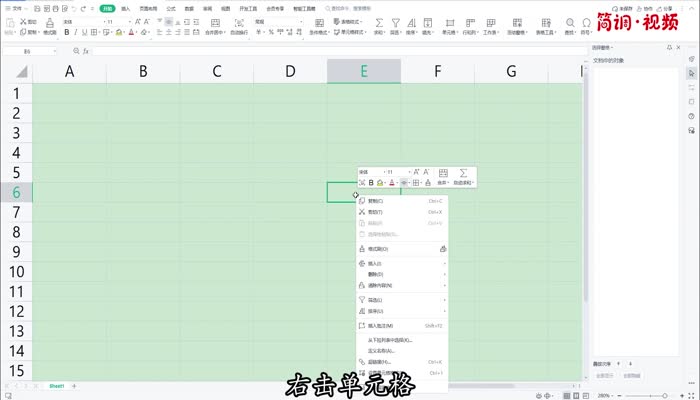This screenshot has height=400, width=700.
Task: Click Insert Comment in context menu
Action: [x=381, y=325]
